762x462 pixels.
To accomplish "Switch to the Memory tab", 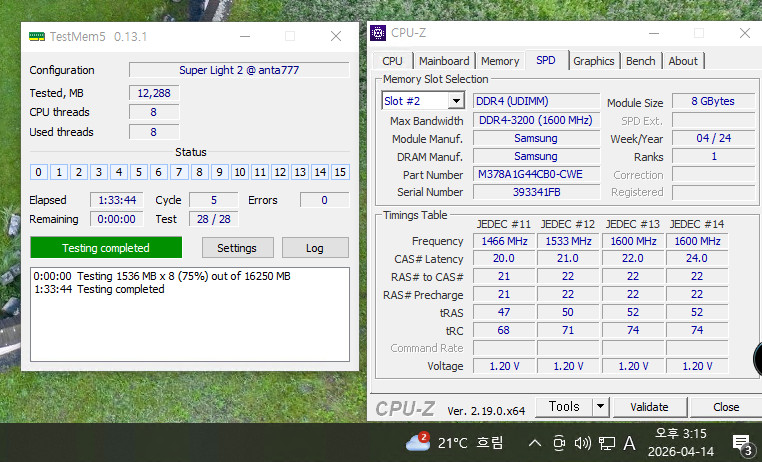I will [x=500, y=61].
